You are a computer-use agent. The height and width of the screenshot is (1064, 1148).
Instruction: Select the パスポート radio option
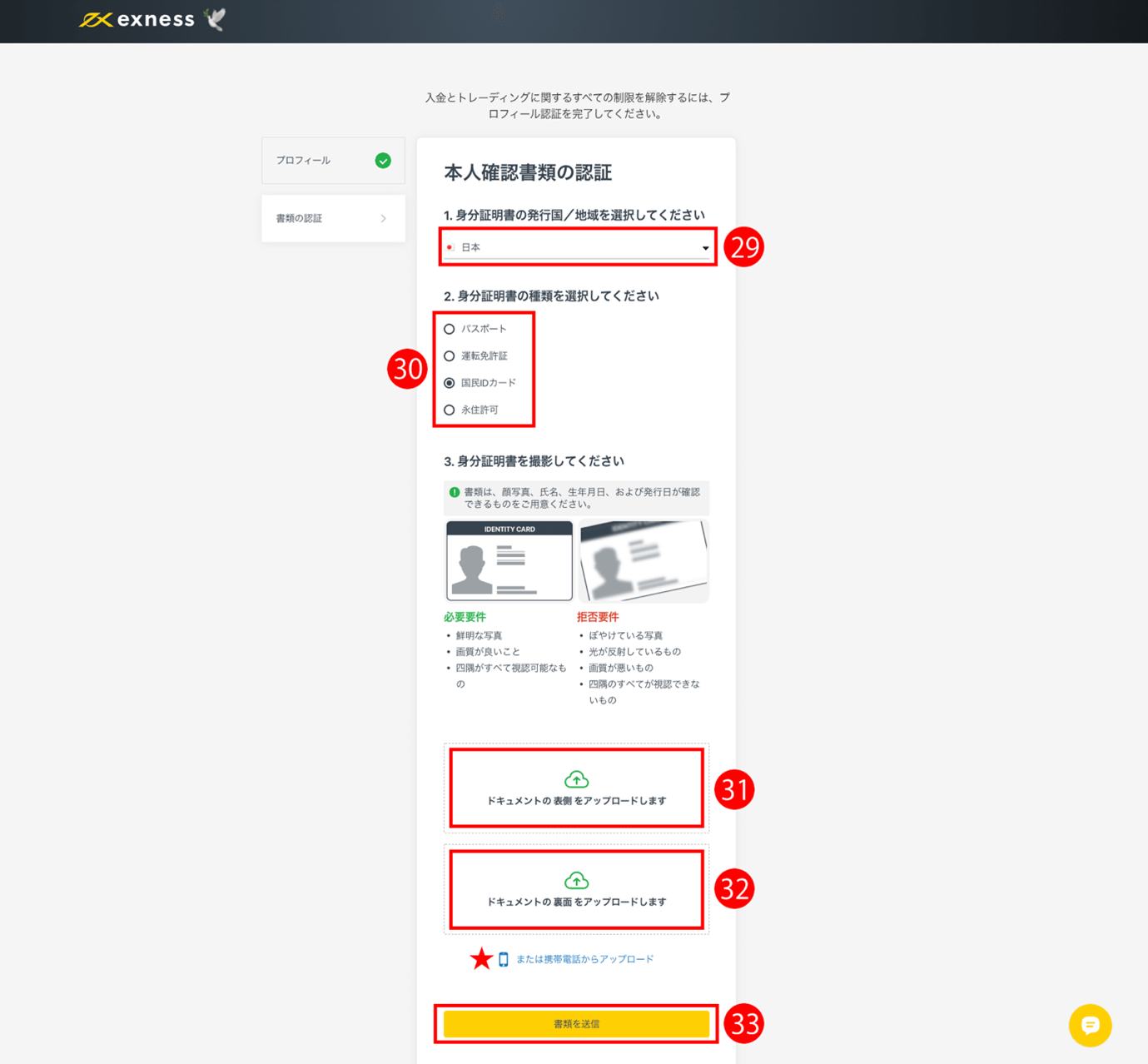(450, 329)
